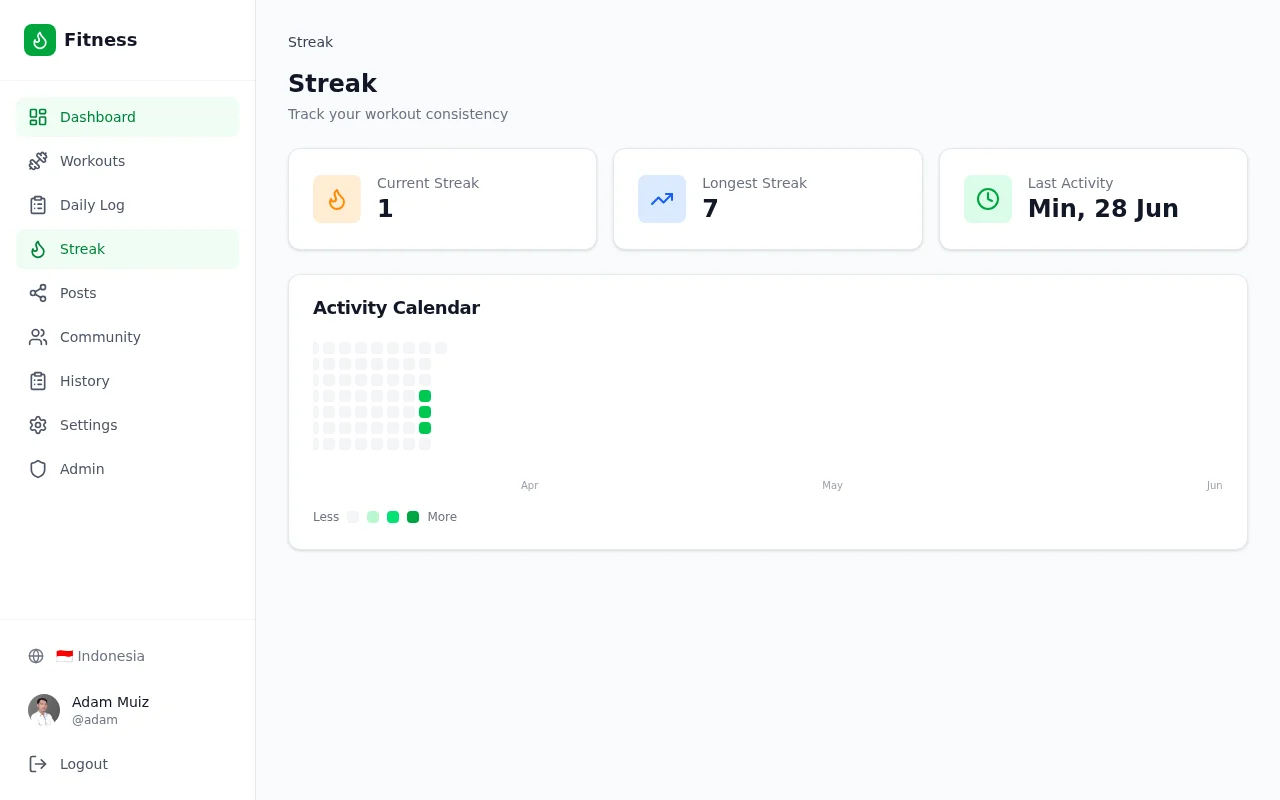Click the darkest green legend swatch

(413, 517)
